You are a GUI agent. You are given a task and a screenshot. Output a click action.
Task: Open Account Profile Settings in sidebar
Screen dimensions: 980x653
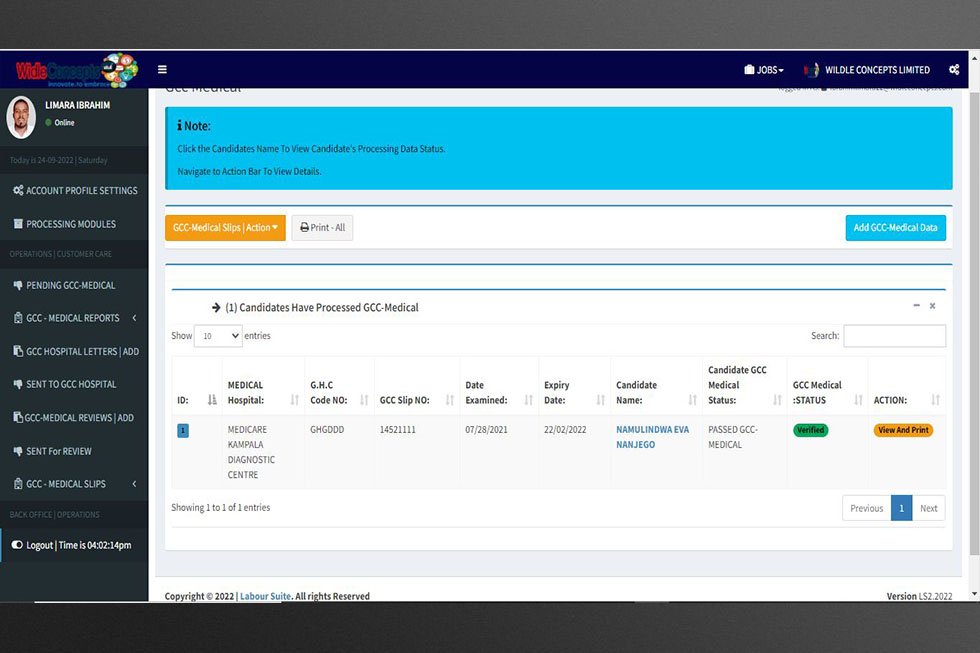point(74,190)
